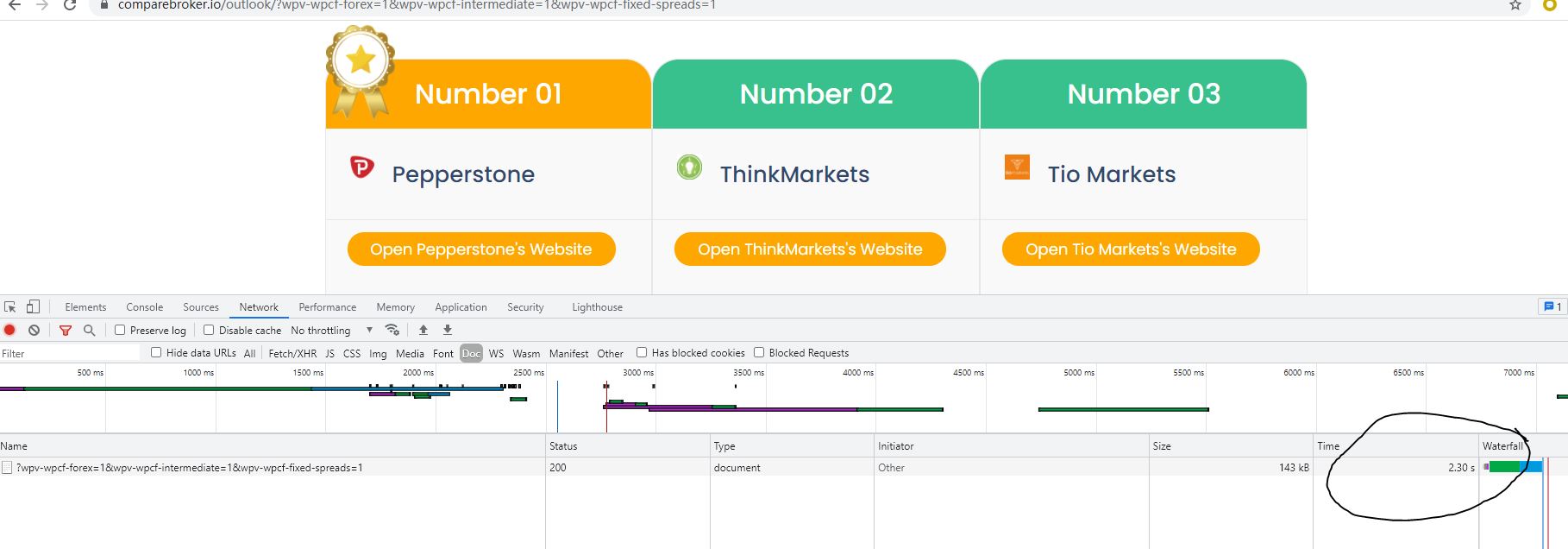1568x549 pixels.
Task: Click in the network Filter input field
Action: click(70, 353)
